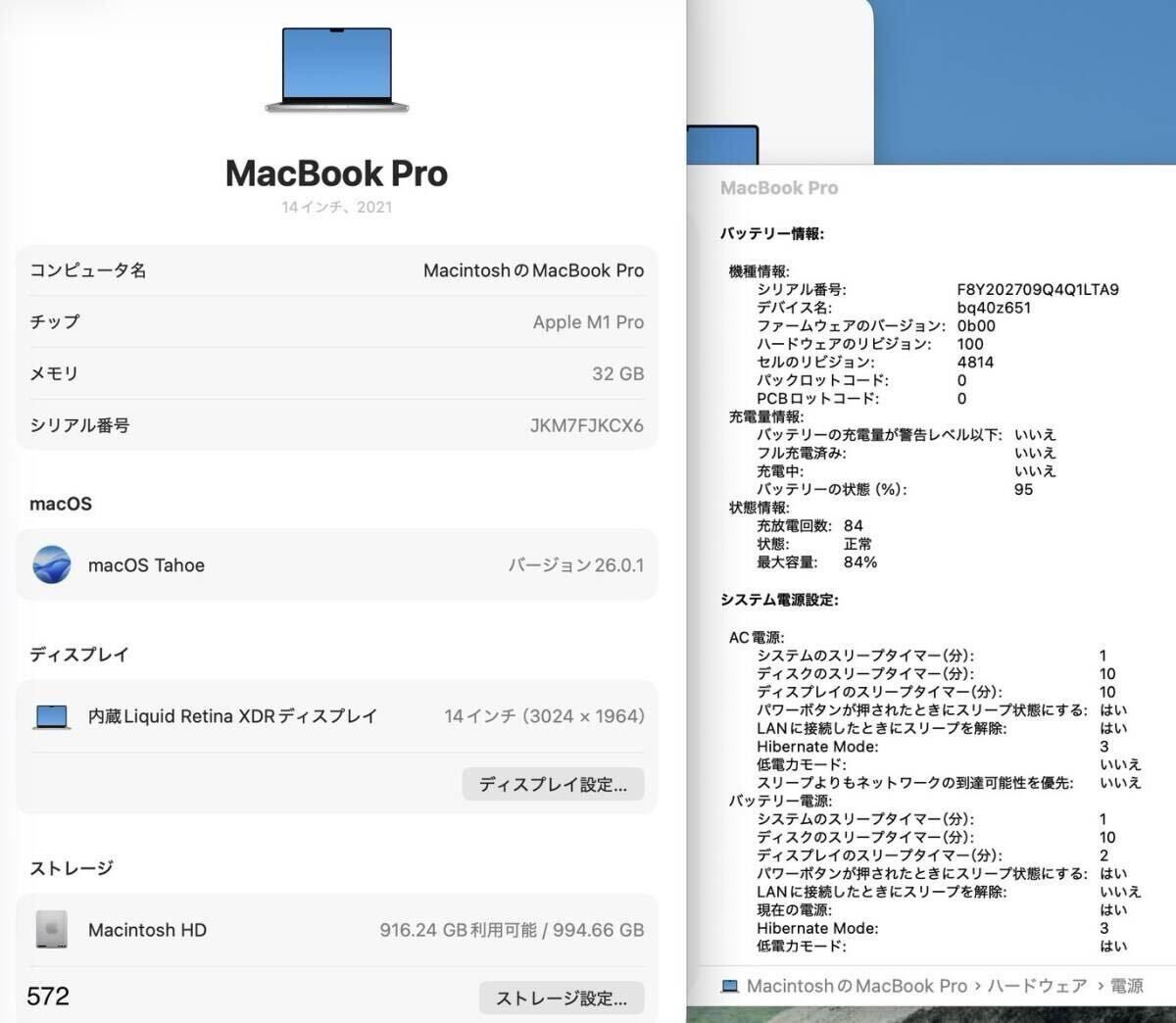Screen dimensions: 1176x1023
Task: Click 電源 in the path bar
Action: pyautogui.click(x=1126, y=986)
